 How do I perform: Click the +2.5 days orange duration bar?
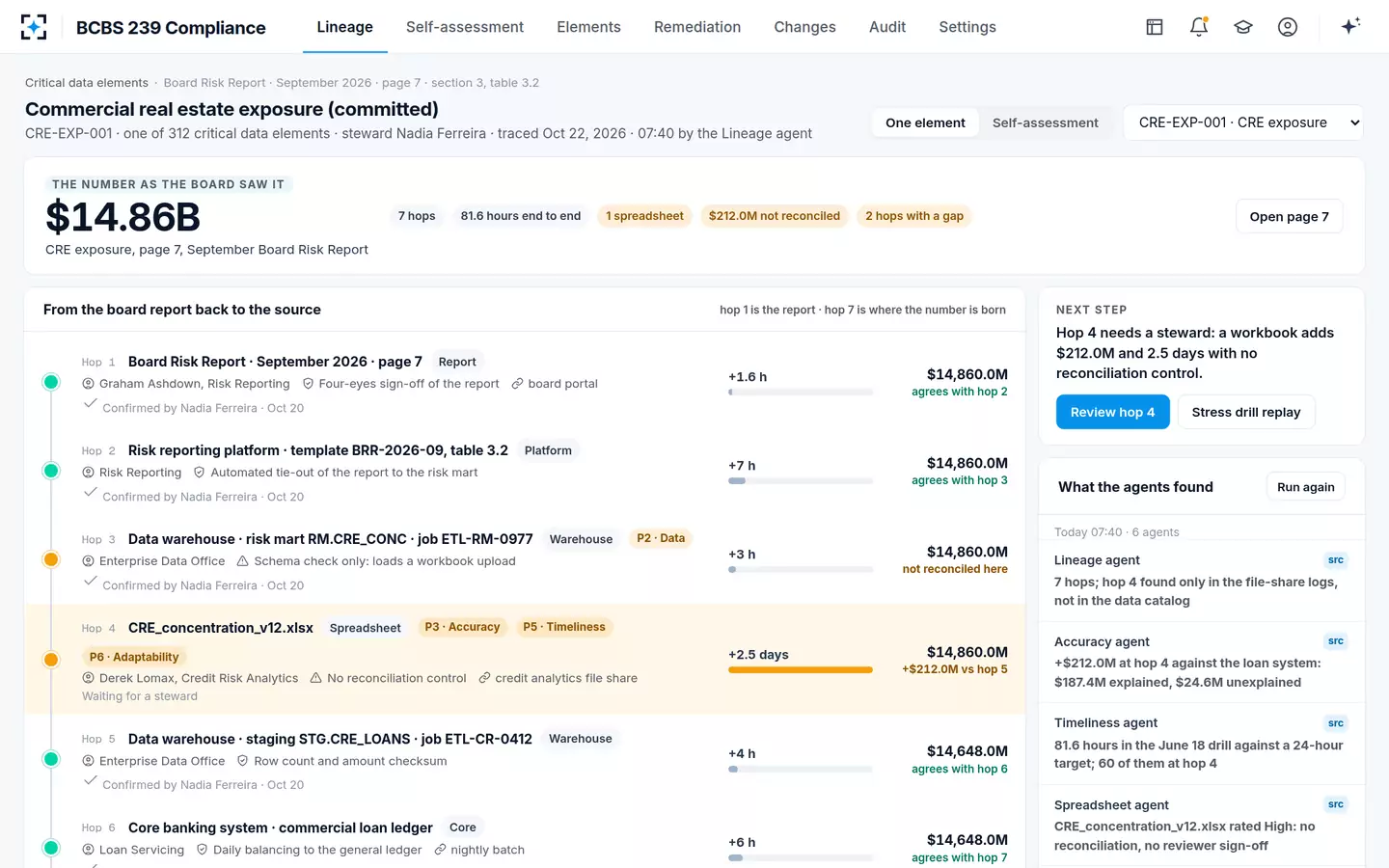(801, 669)
